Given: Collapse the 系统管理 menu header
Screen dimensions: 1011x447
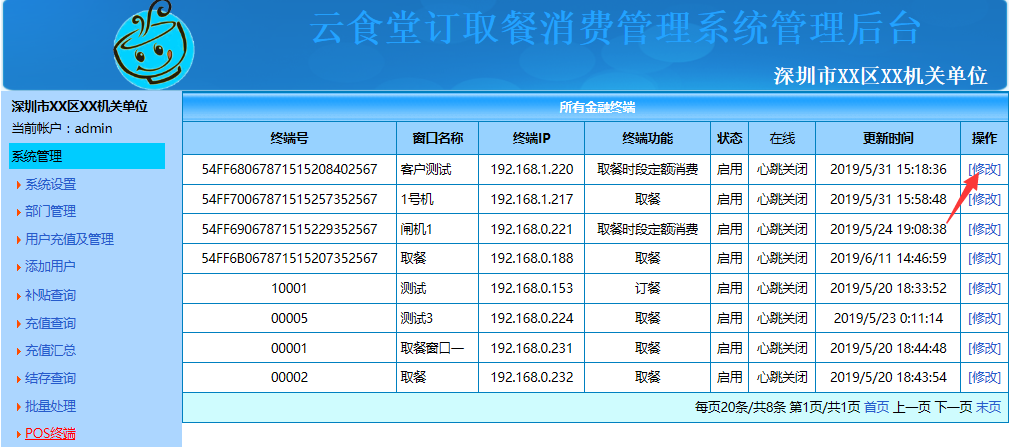Looking at the screenshot, I should click(x=86, y=156).
